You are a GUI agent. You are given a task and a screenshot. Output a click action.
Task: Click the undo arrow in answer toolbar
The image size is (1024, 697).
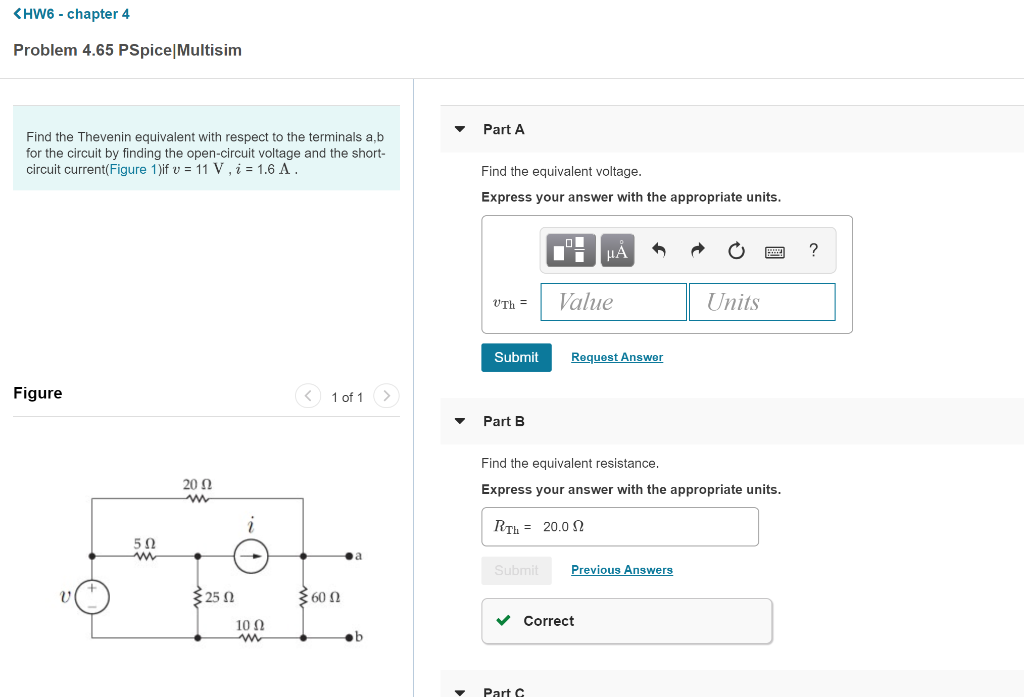coord(657,250)
